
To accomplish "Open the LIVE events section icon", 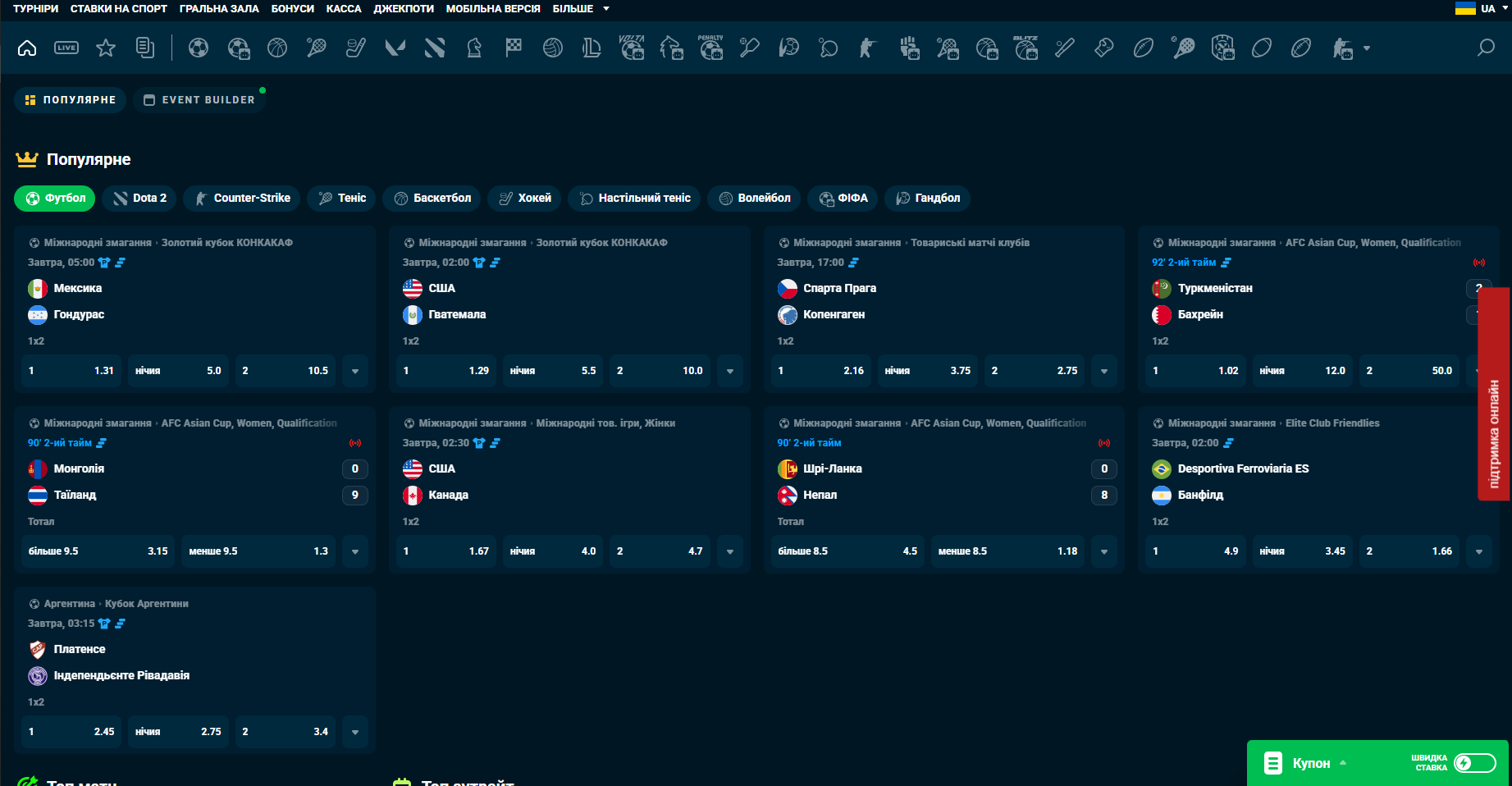I will point(66,48).
